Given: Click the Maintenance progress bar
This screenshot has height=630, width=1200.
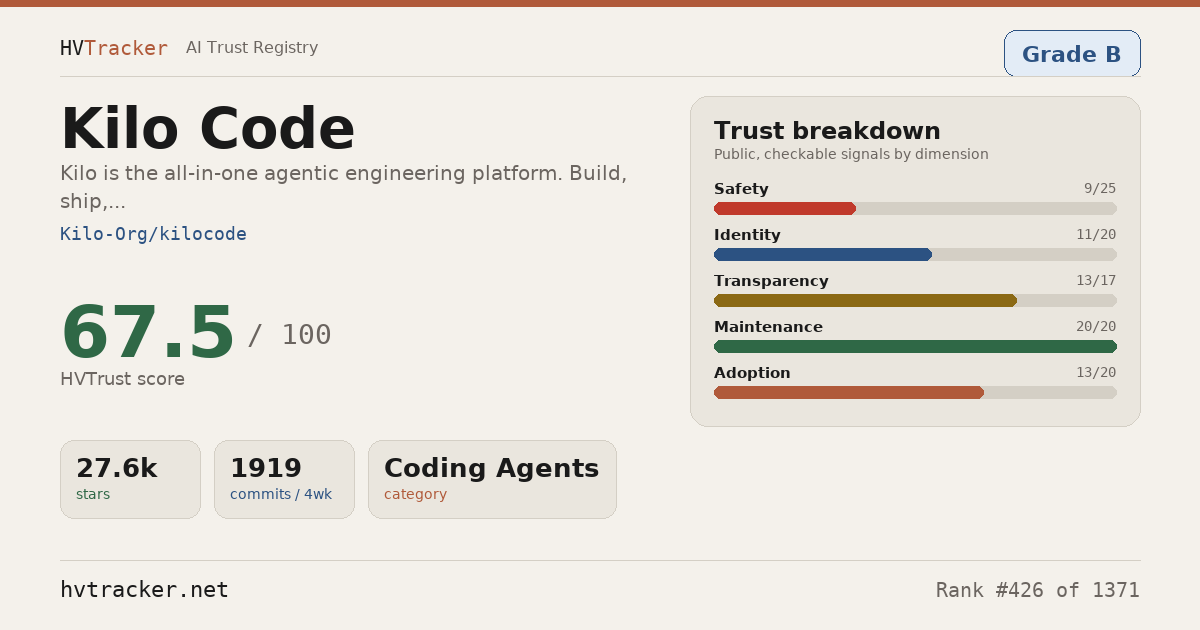Looking at the screenshot, I should tap(915, 346).
